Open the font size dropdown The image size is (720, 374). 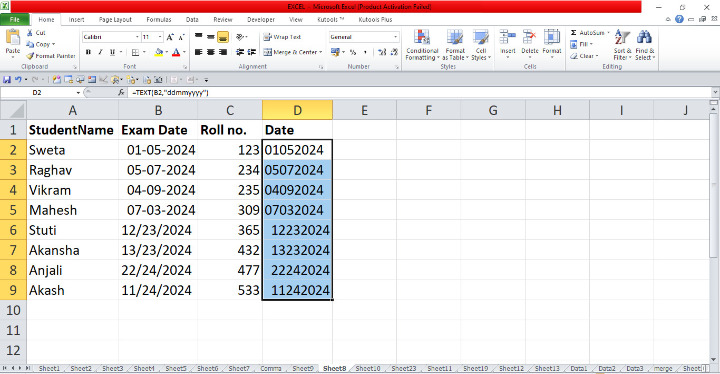point(160,37)
